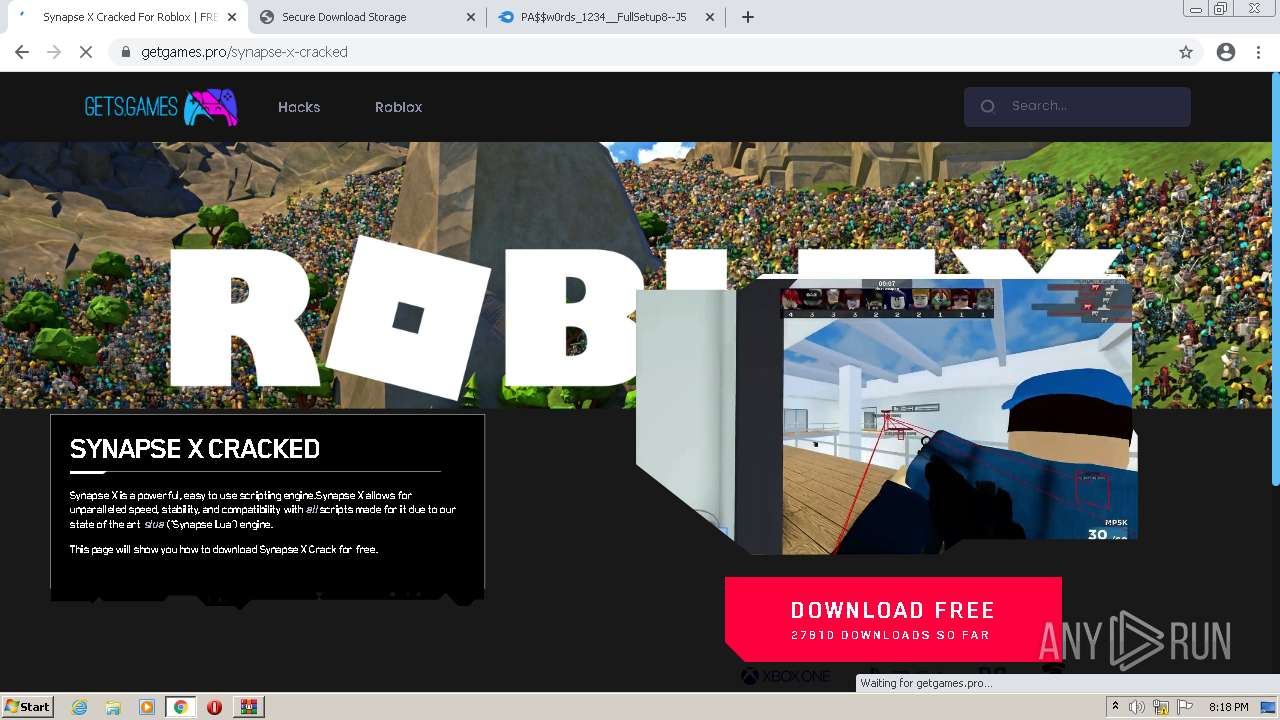1280x720 pixels.
Task: Click the GETSGAMES logo
Action: click(161, 107)
